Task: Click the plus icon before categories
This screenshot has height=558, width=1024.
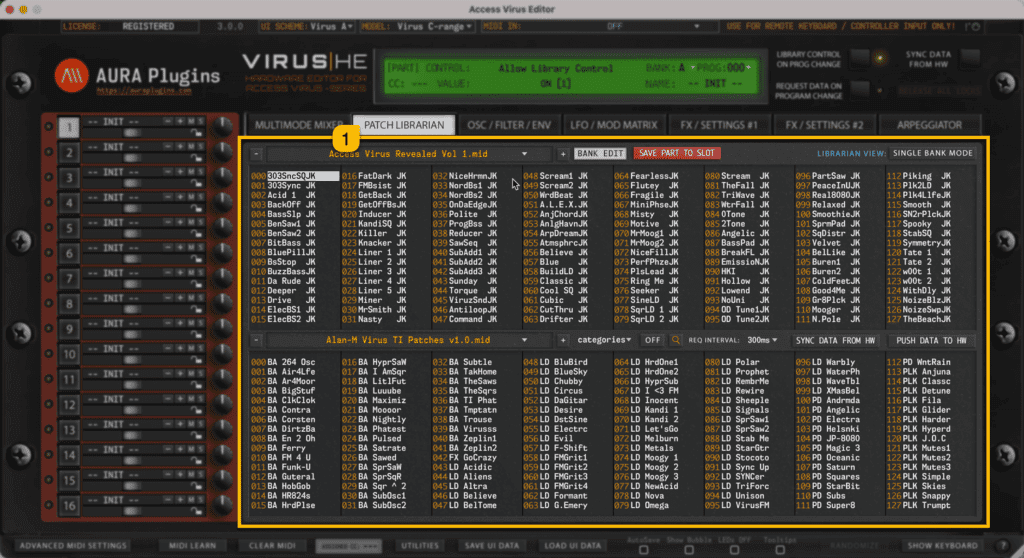Action: tap(562, 340)
